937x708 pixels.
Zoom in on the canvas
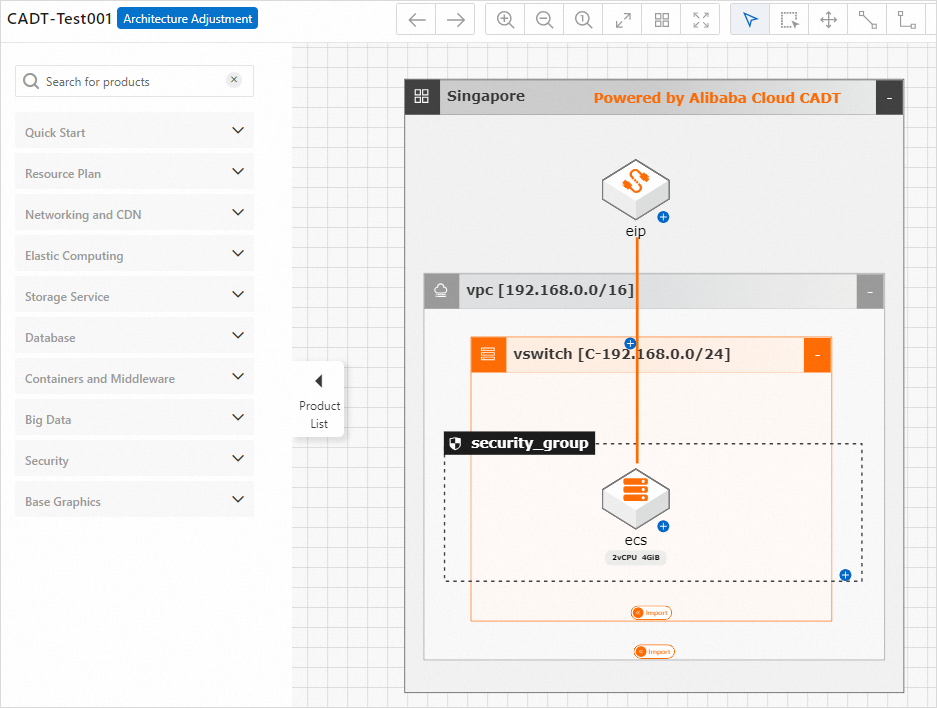pos(506,20)
